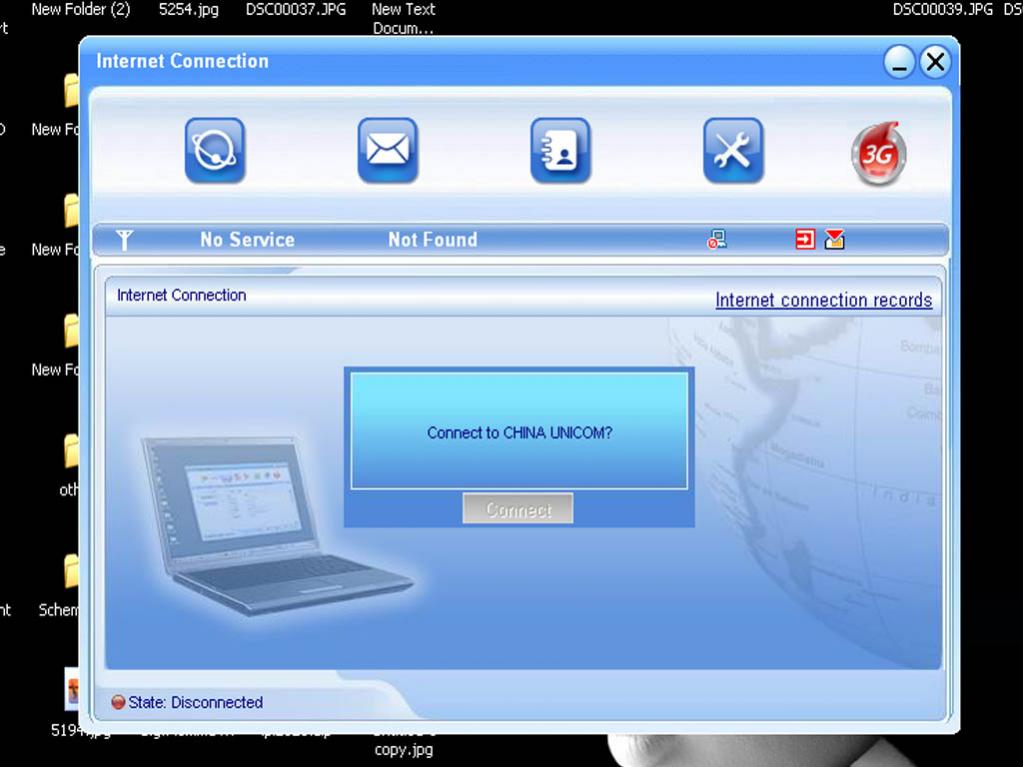
Task: Open the SMS envelope icon
Action: (388, 150)
